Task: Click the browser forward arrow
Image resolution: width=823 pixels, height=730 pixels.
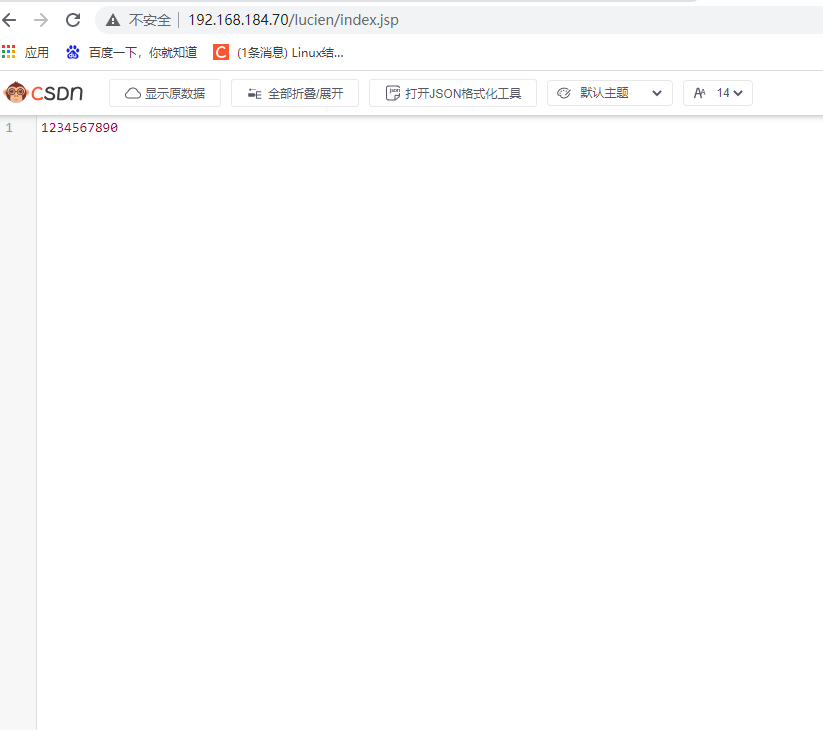Action: [x=41, y=20]
